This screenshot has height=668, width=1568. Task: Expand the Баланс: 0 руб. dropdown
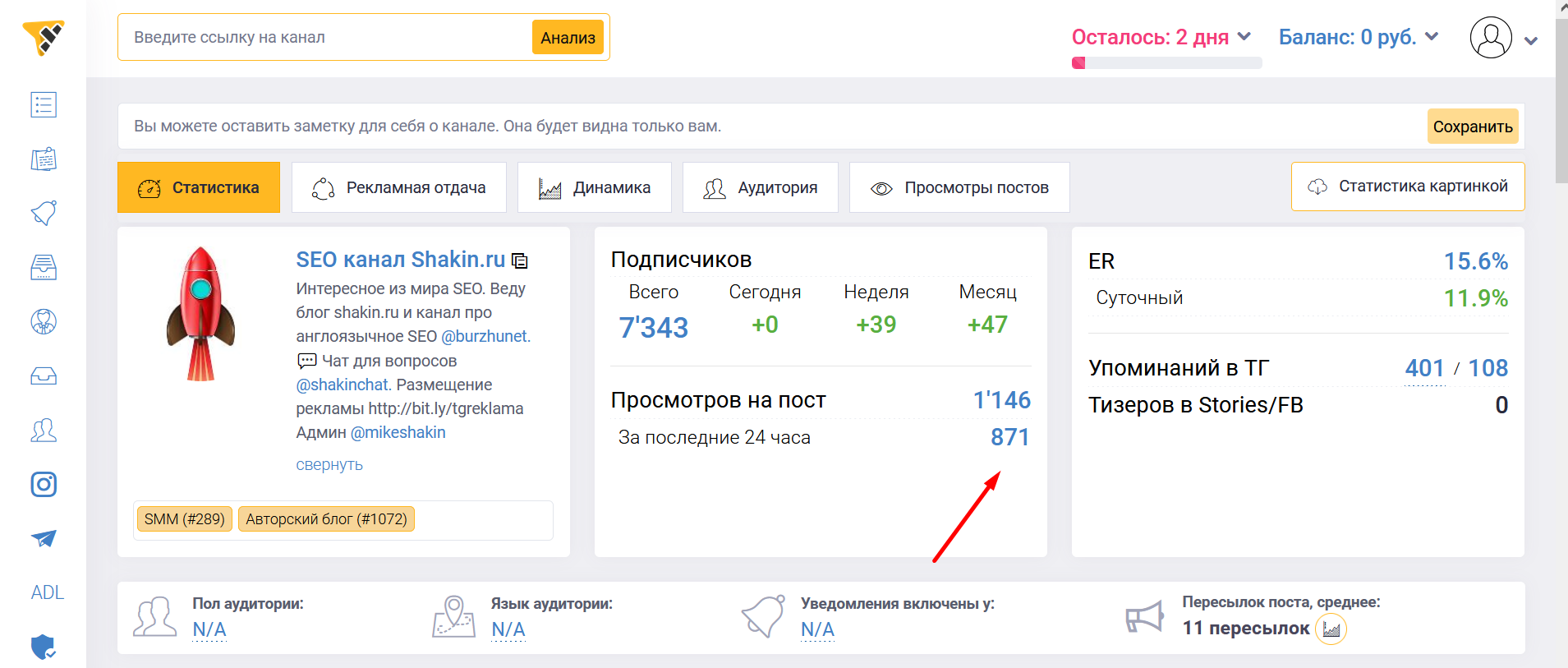pyautogui.click(x=1359, y=37)
